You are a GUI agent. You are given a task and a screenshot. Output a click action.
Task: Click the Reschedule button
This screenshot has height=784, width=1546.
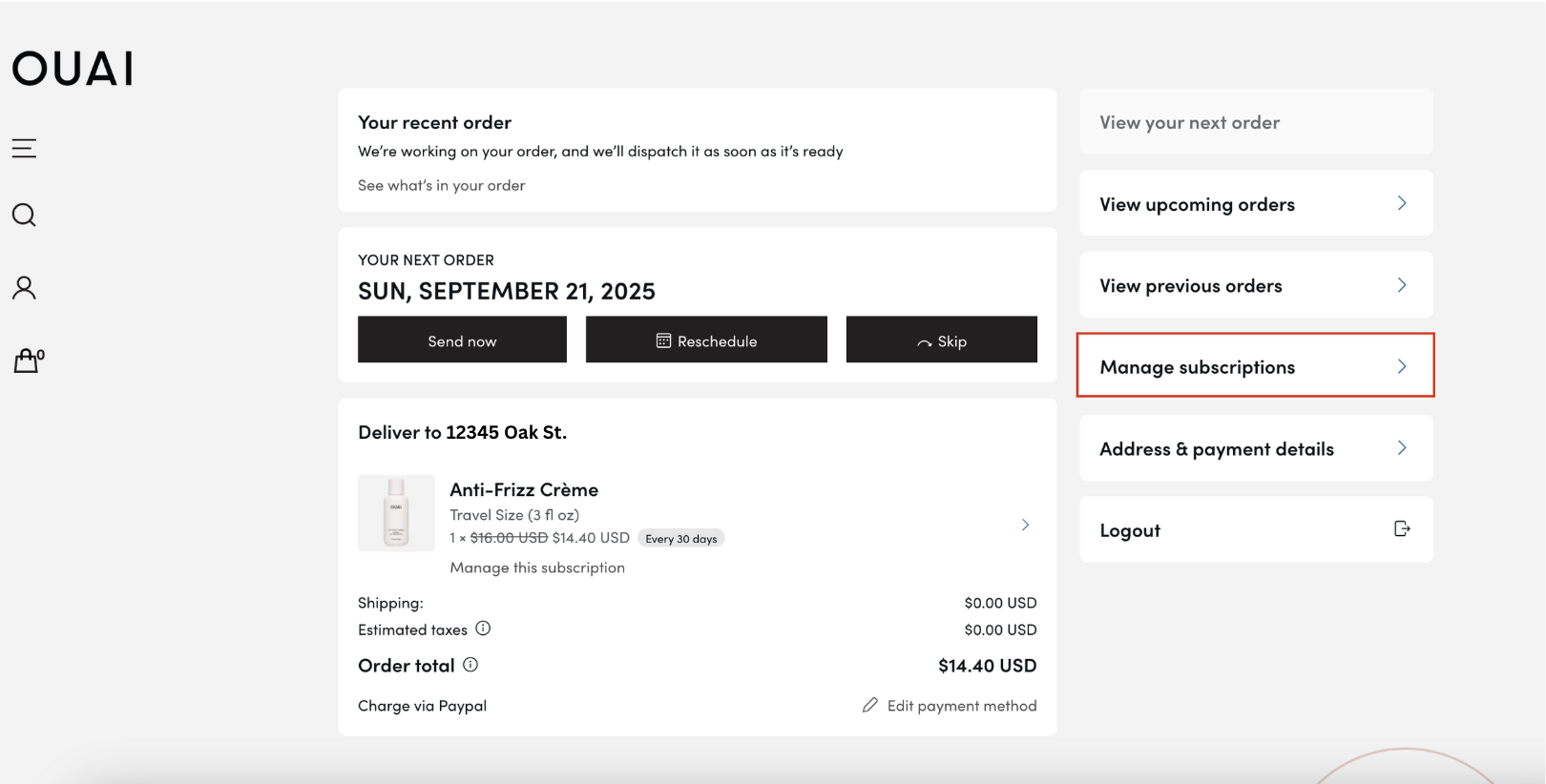(706, 340)
